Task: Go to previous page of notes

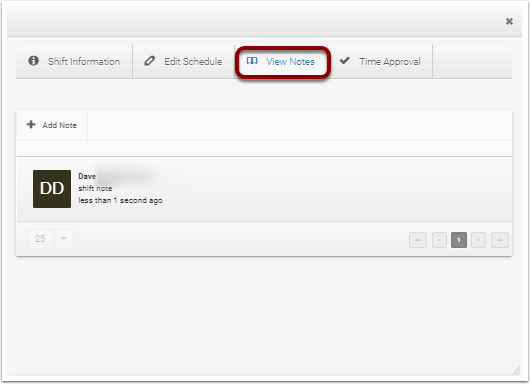Action: [439, 240]
